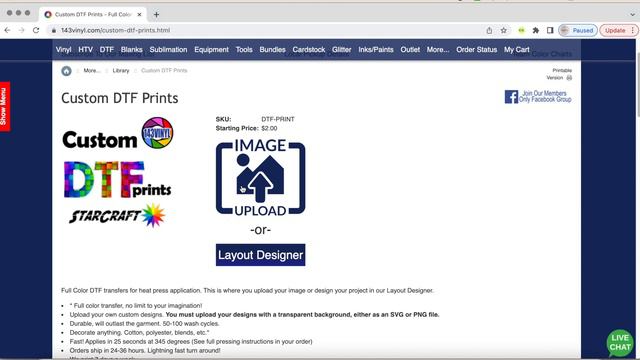Screen dimensions: 640x360
Task: Click the share icon in address bar
Action: 489,30
